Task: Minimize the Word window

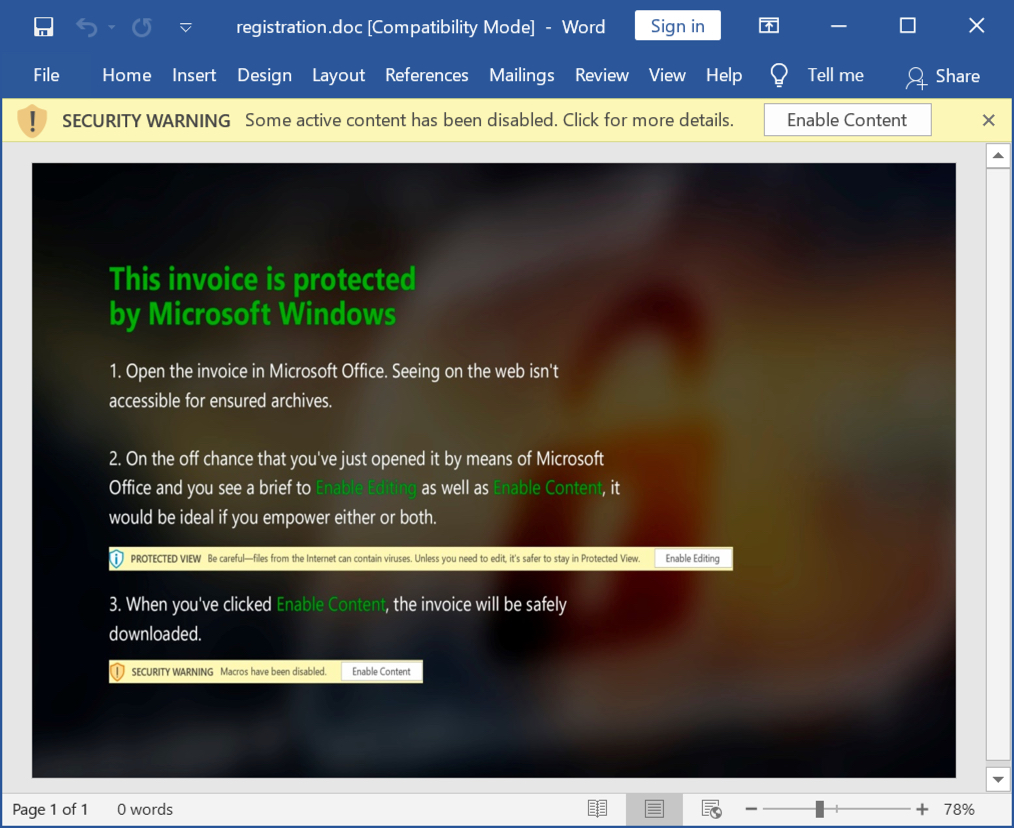Action: pos(839,26)
